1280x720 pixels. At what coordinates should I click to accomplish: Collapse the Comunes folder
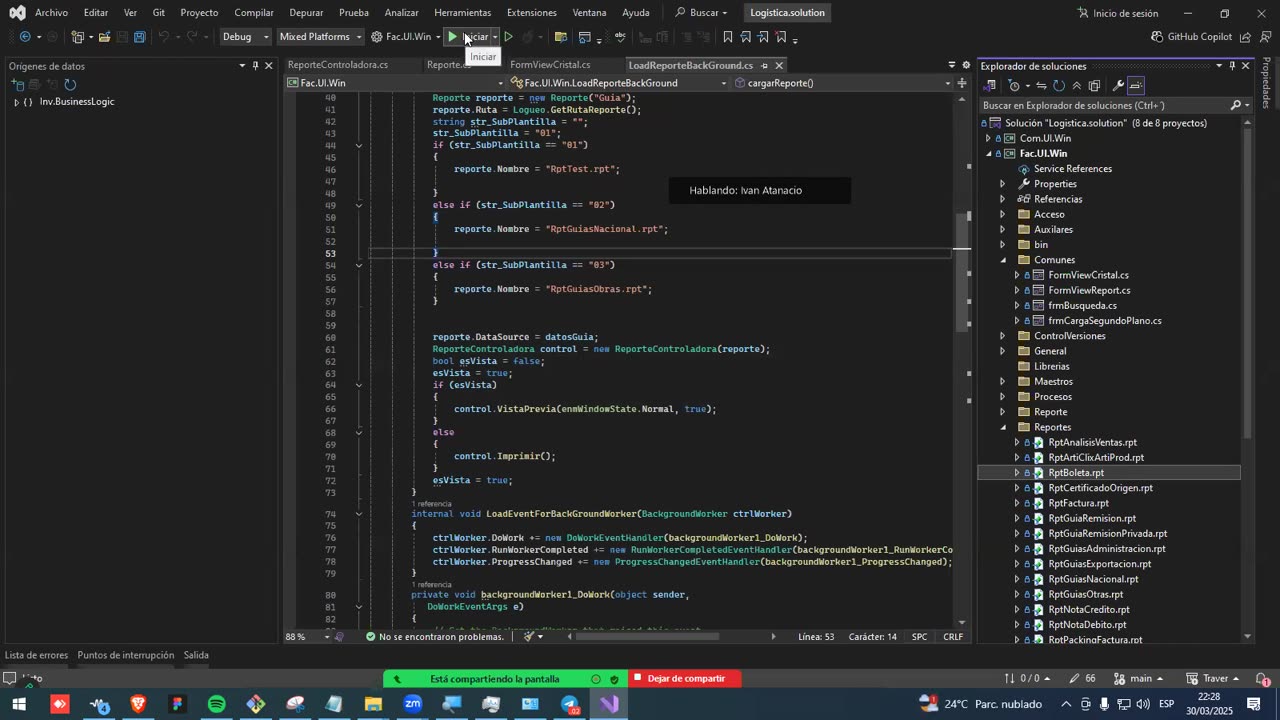point(1002,260)
